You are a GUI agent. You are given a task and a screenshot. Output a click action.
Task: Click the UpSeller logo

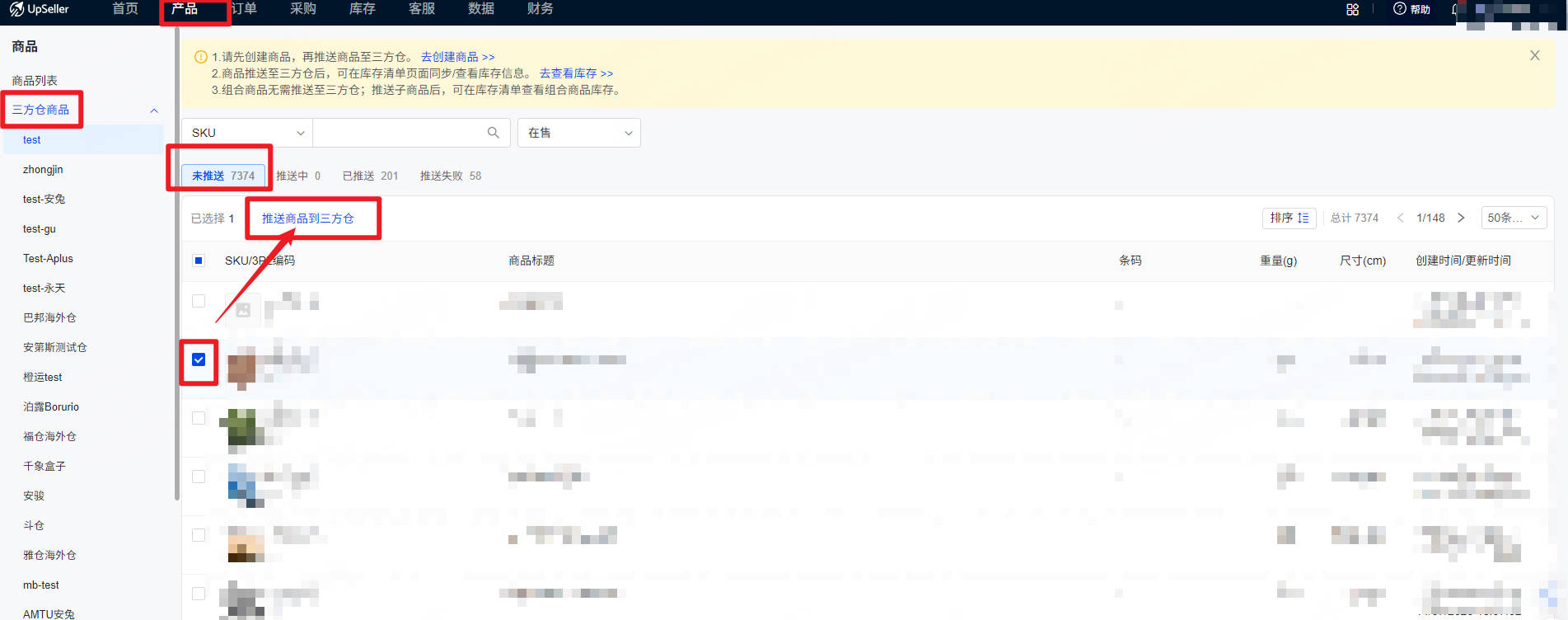click(x=40, y=9)
